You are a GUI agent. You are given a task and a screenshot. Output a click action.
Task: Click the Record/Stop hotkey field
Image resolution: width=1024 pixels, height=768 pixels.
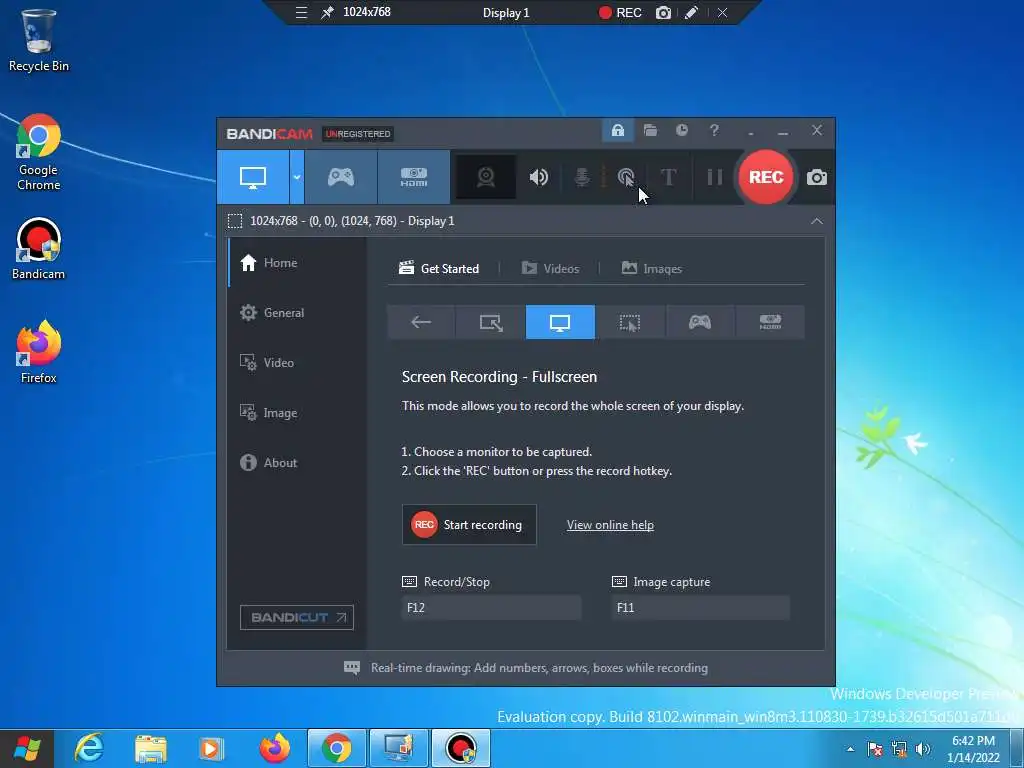pos(491,608)
